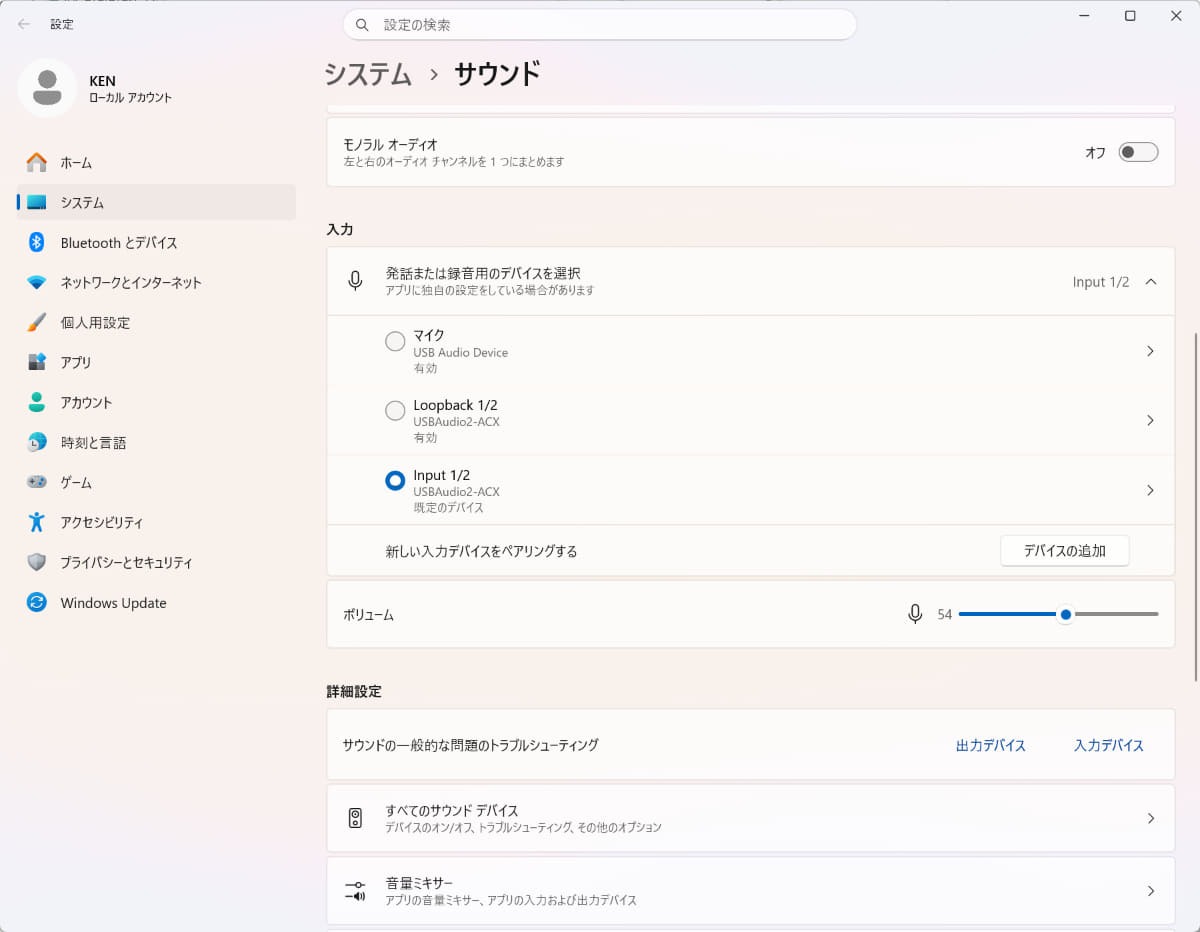Viewport: 1200px width, 932px height.
Task: Open ゲーム settings page
Action: 157,482
